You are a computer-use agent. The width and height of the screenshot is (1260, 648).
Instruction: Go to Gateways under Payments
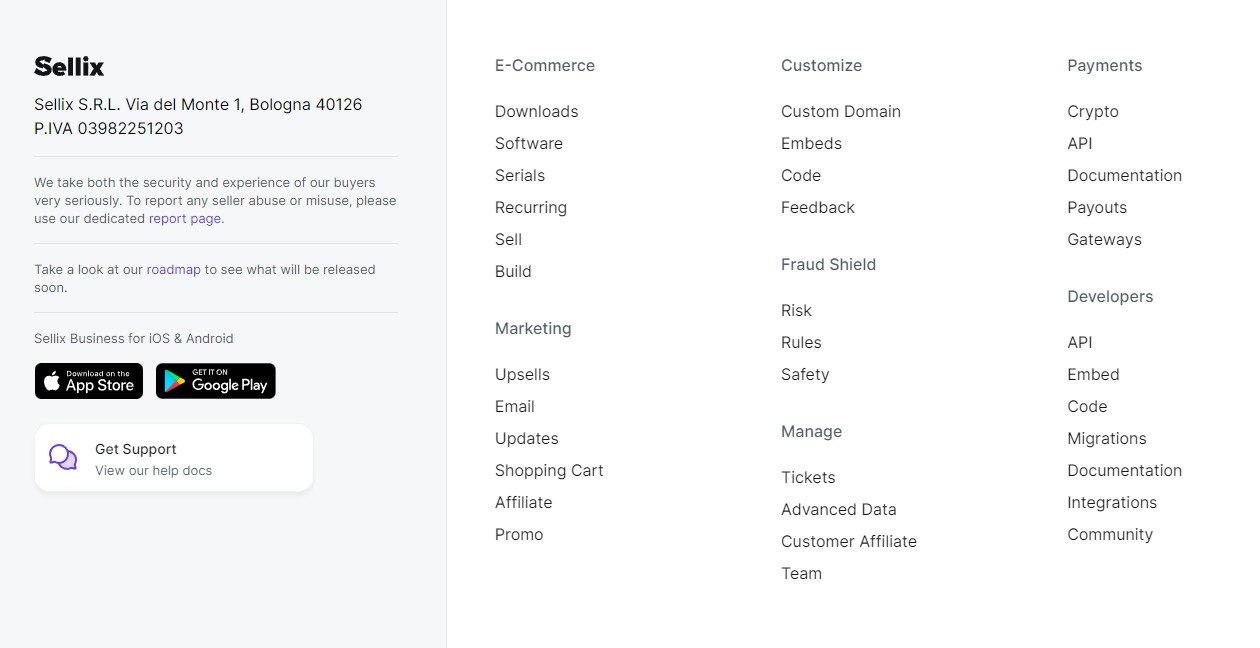pyautogui.click(x=1104, y=239)
